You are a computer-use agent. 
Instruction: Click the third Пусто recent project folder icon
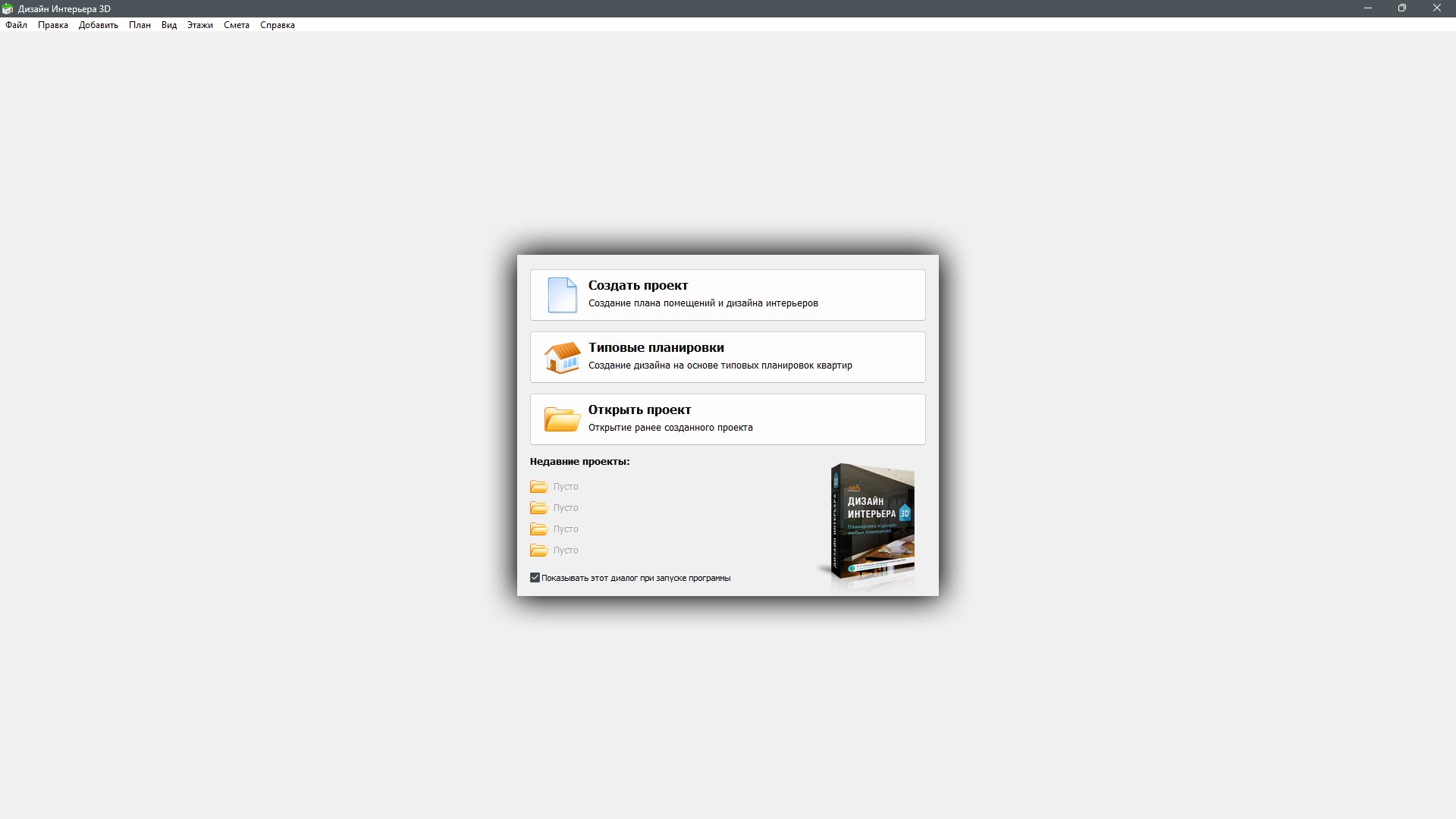[x=538, y=529]
